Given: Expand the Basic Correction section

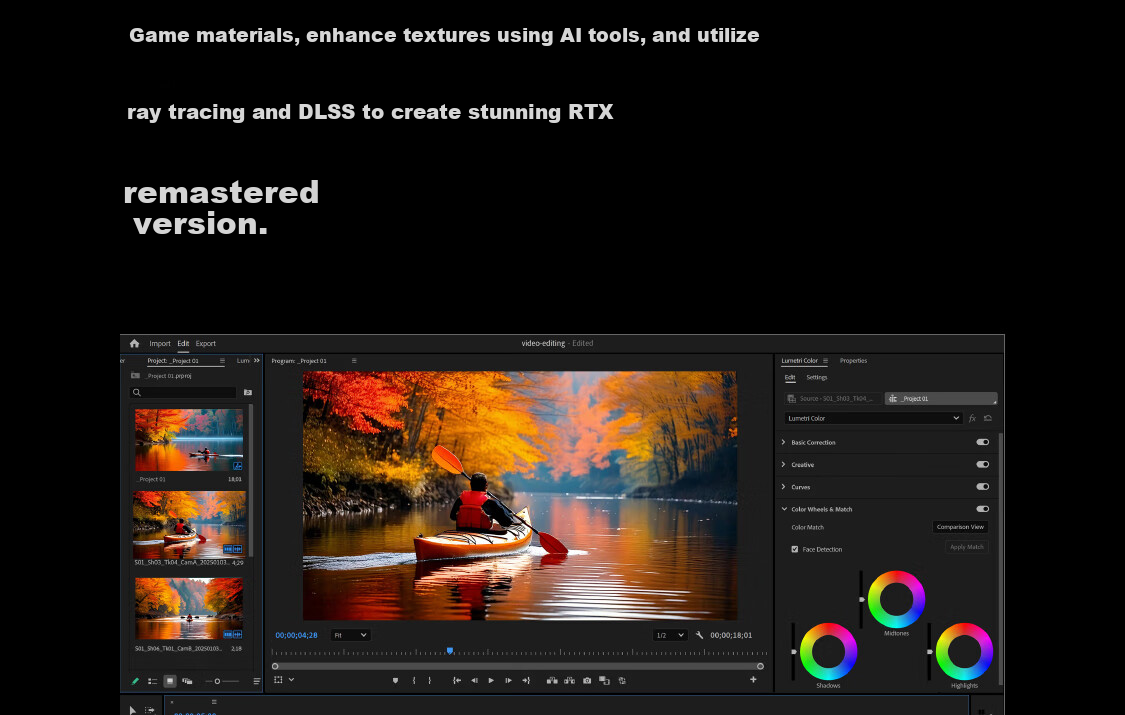Looking at the screenshot, I should tap(783, 442).
